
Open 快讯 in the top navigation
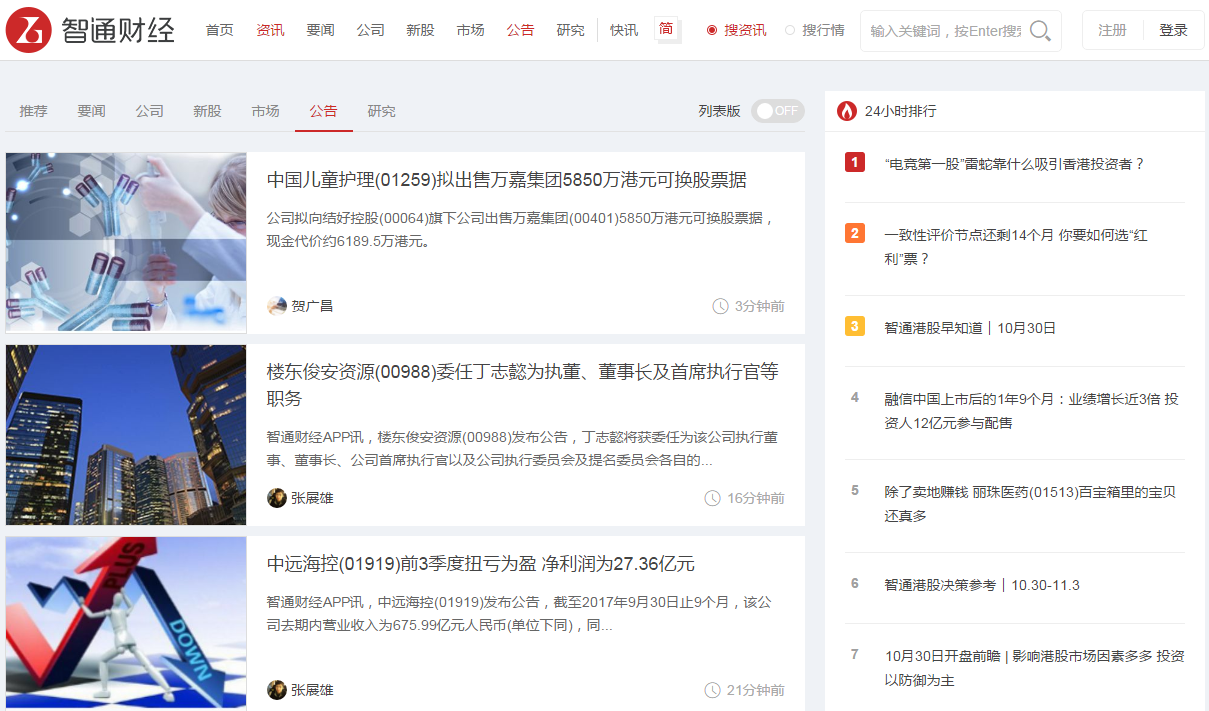click(624, 30)
